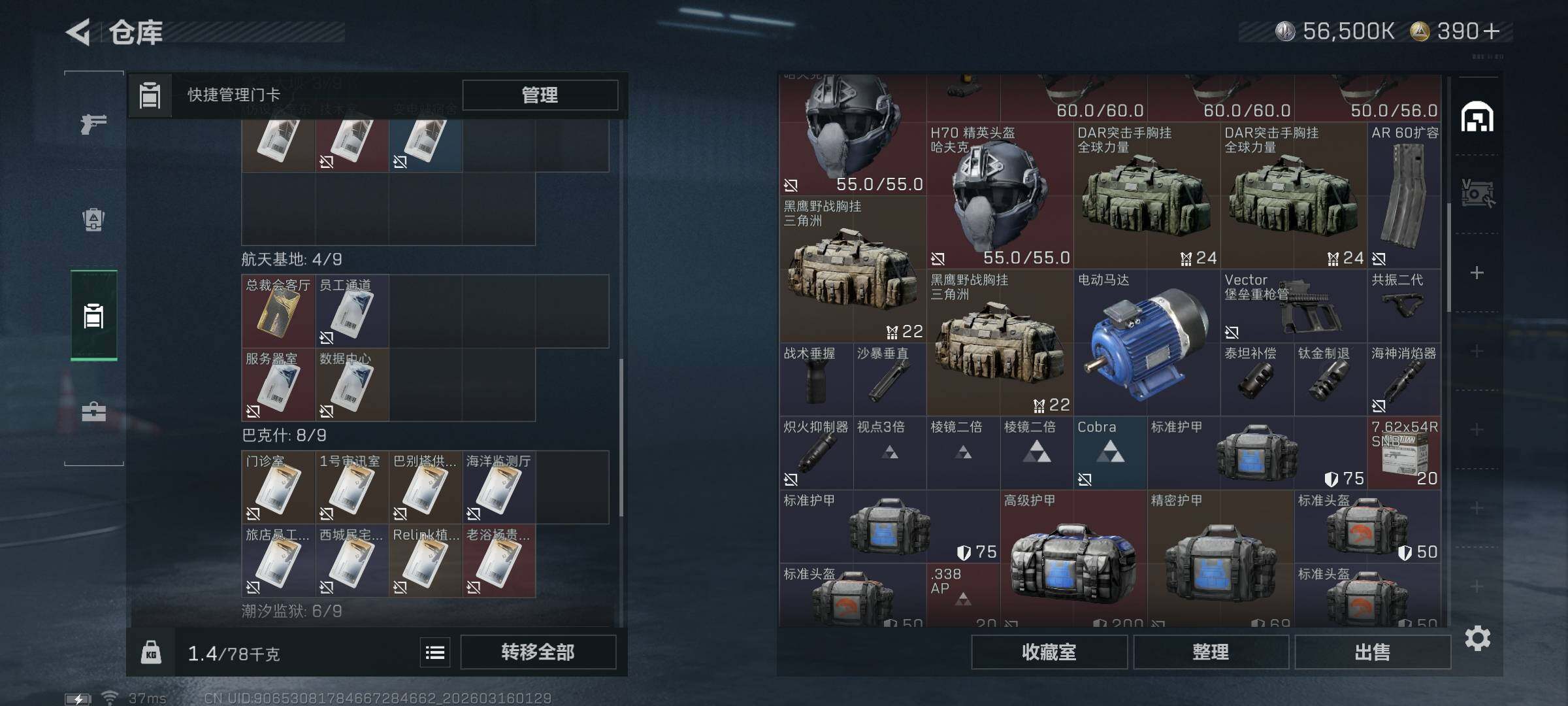The width and height of the screenshot is (1568, 706).
Task: Open the settings gear icon
Action: [x=1477, y=638]
